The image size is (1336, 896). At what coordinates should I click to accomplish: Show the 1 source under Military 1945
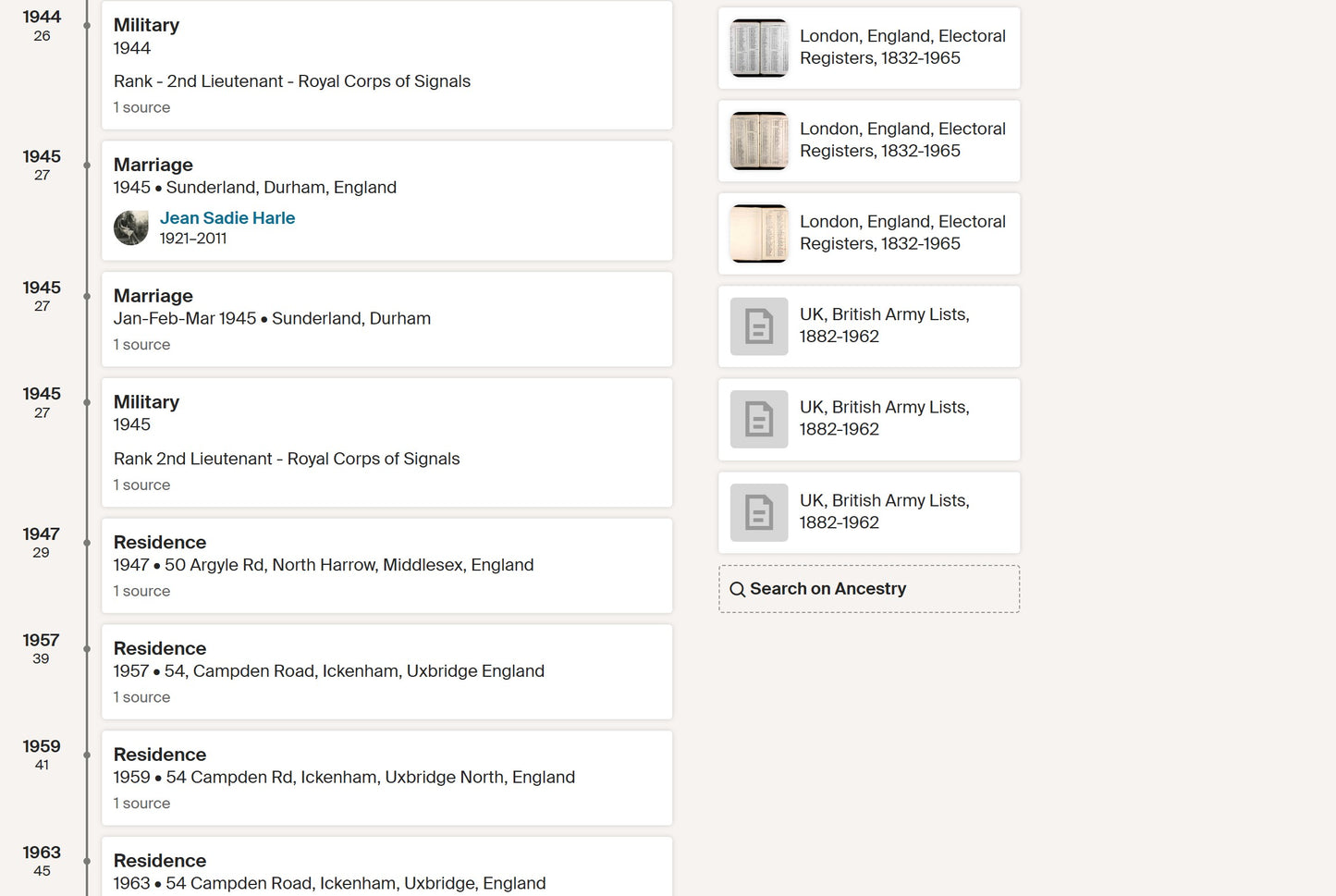(141, 485)
